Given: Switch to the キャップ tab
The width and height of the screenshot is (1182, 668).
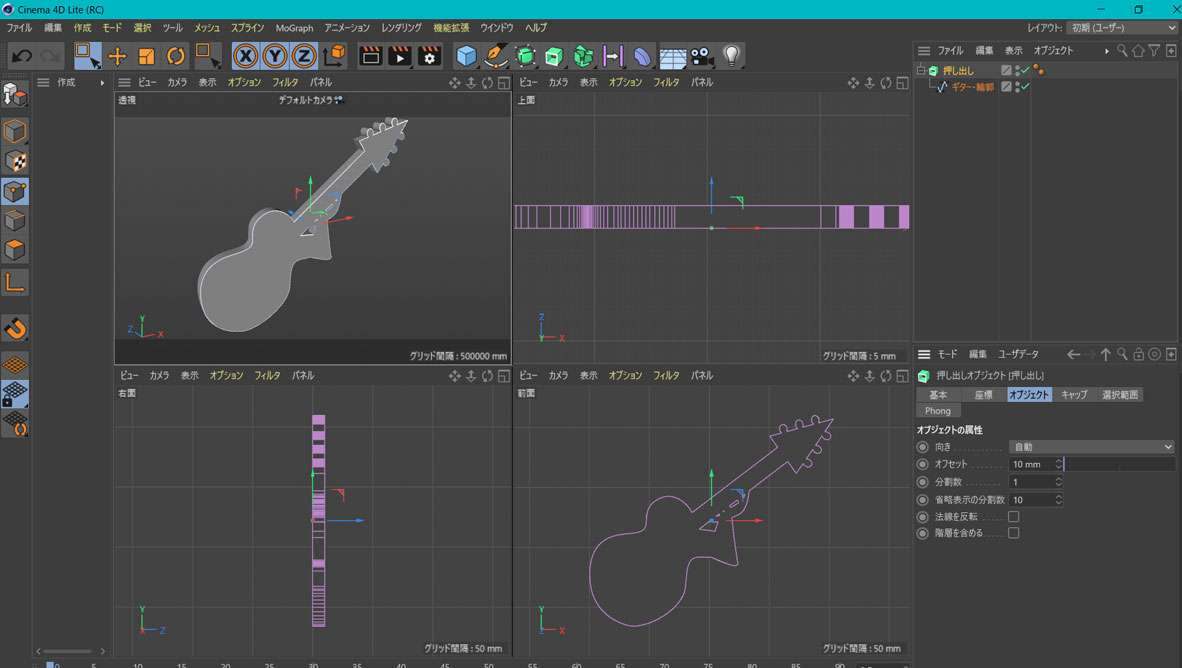Looking at the screenshot, I should [1074, 395].
